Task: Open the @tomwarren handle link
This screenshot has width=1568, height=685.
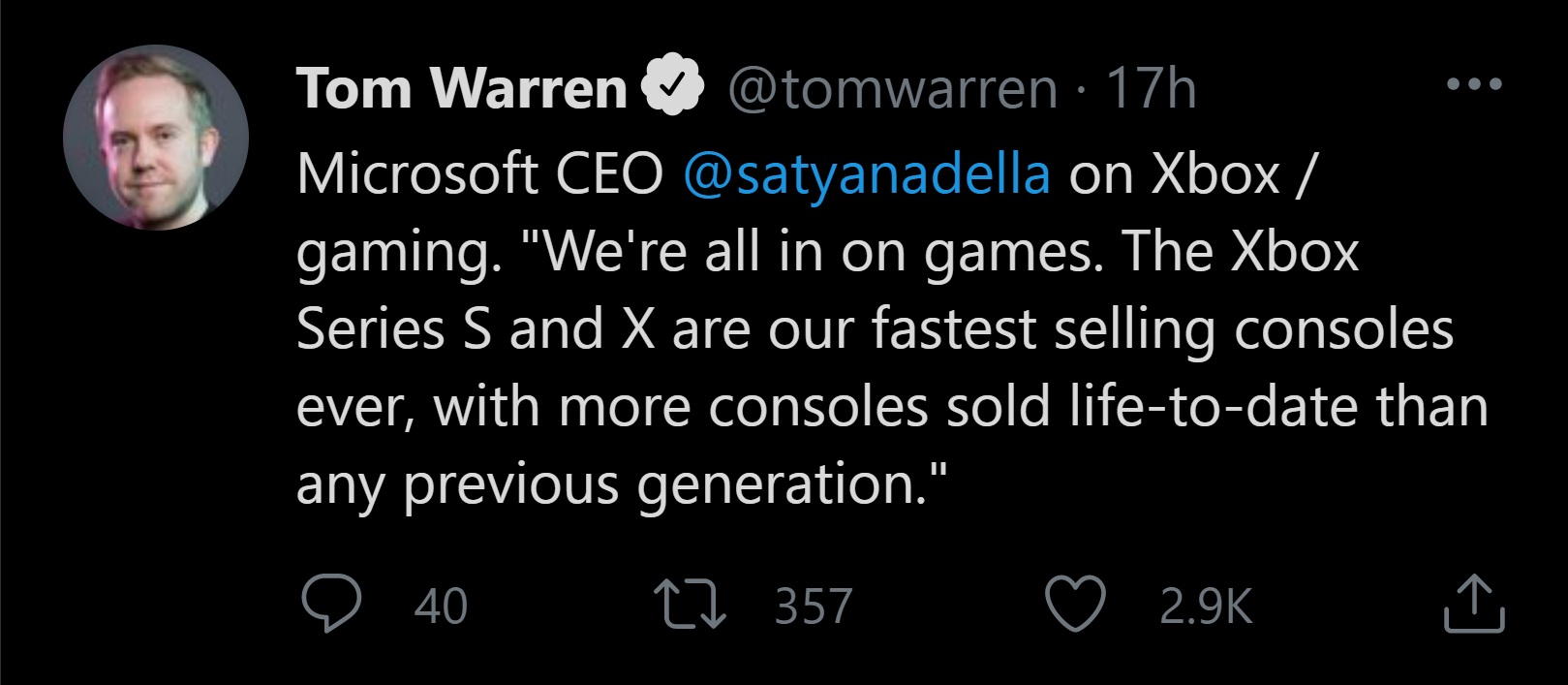Action: [892, 89]
